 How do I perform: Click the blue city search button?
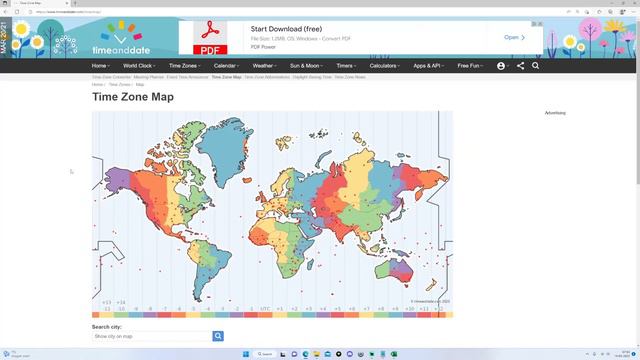point(218,336)
